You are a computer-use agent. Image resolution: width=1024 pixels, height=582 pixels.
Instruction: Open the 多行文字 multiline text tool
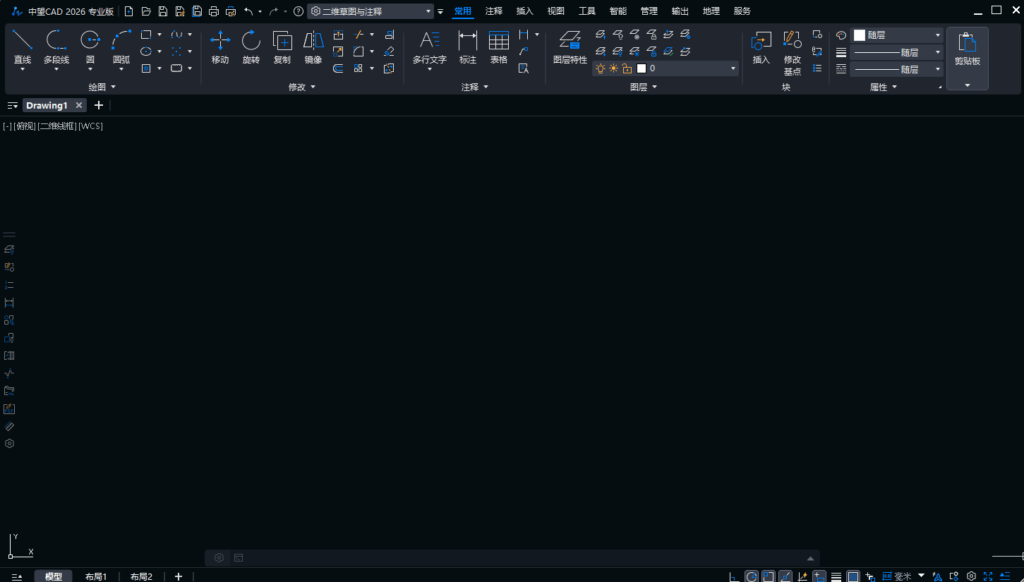coord(430,48)
